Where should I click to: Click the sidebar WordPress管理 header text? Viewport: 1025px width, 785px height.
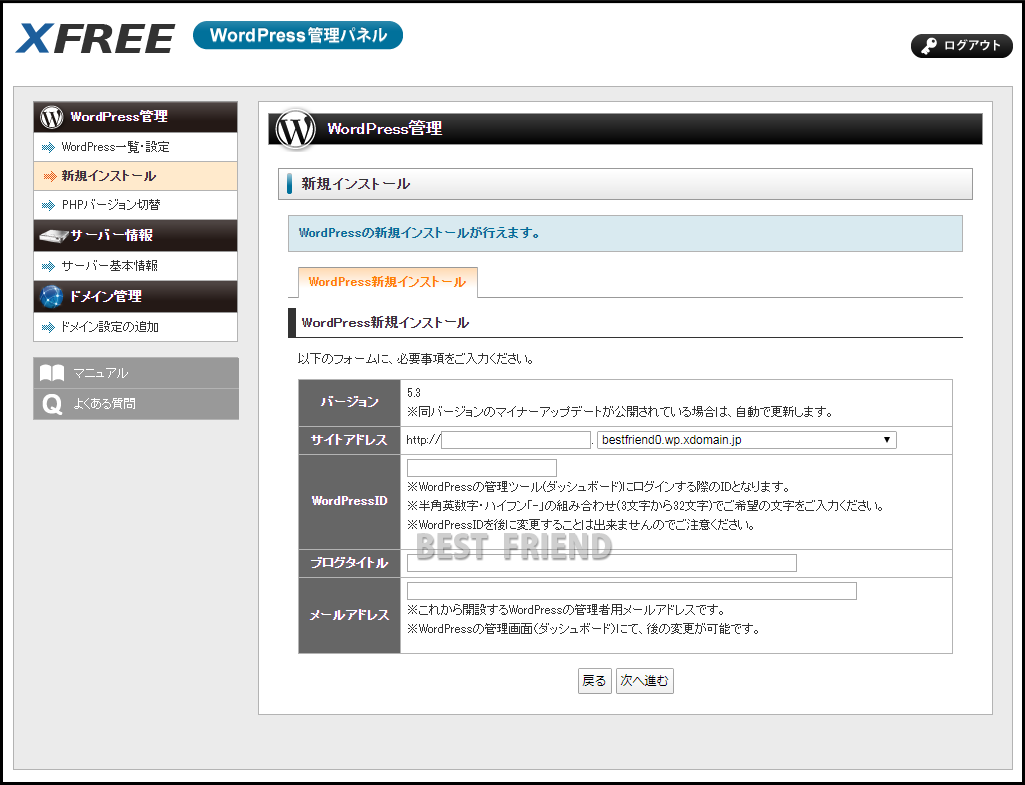click(119, 117)
